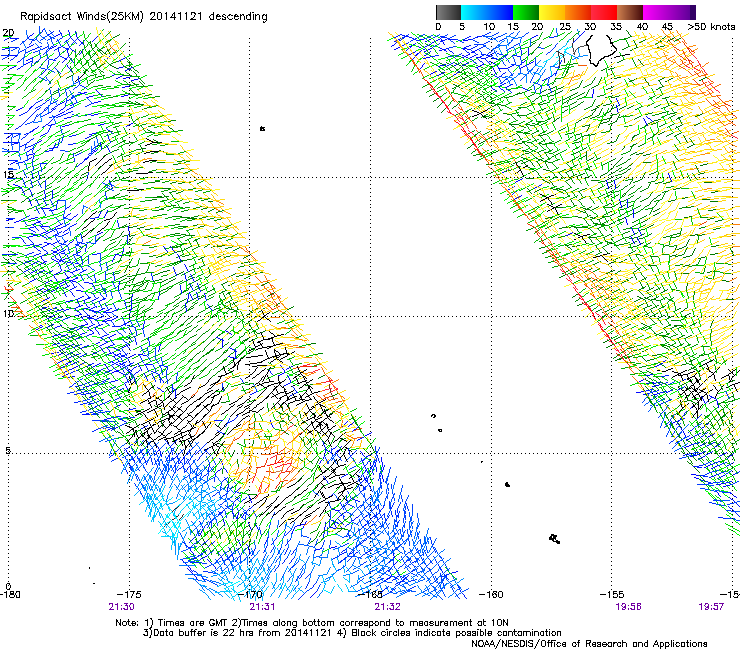Image resolution: width=740 pixels, height=650 pixels.
Task: Click the longitude '-155' axis label
Action: coord(612,594)
